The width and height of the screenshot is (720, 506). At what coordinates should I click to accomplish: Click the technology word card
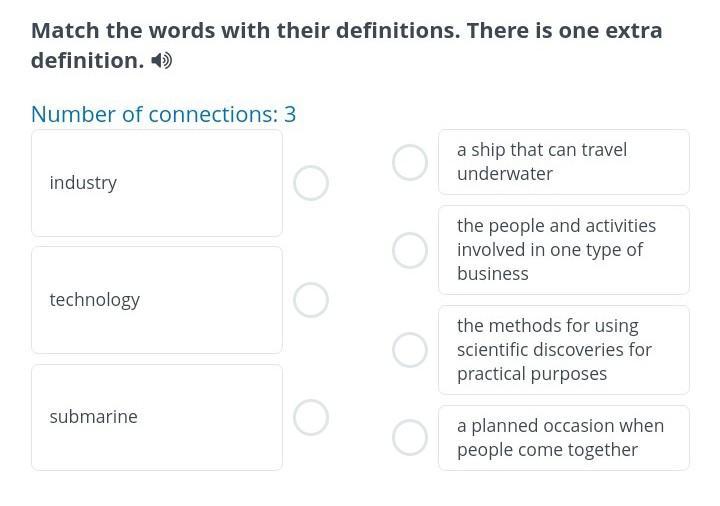click(x=157, y=300)
